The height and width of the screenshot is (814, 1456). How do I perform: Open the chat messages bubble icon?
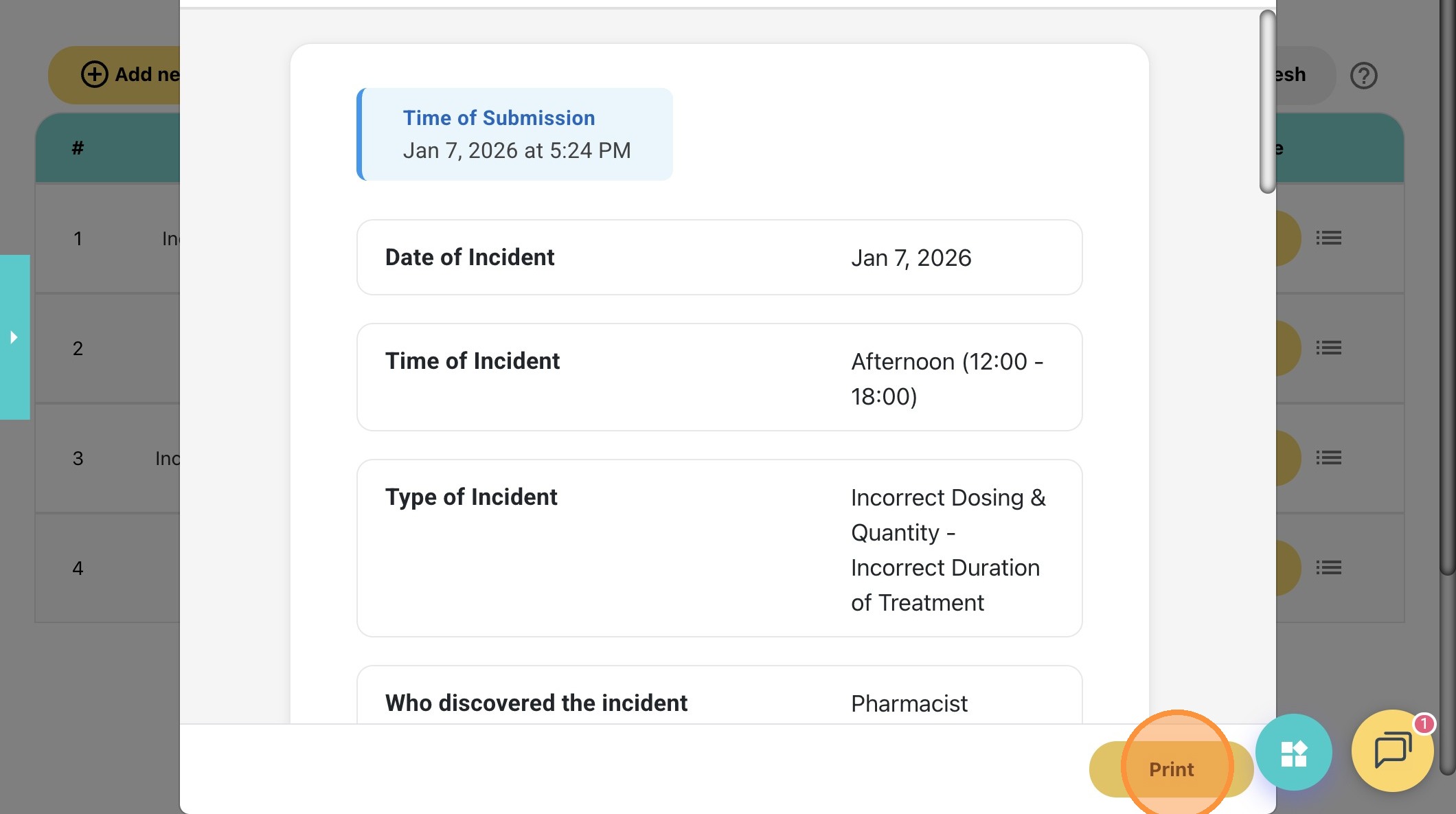click(1392, 750)
